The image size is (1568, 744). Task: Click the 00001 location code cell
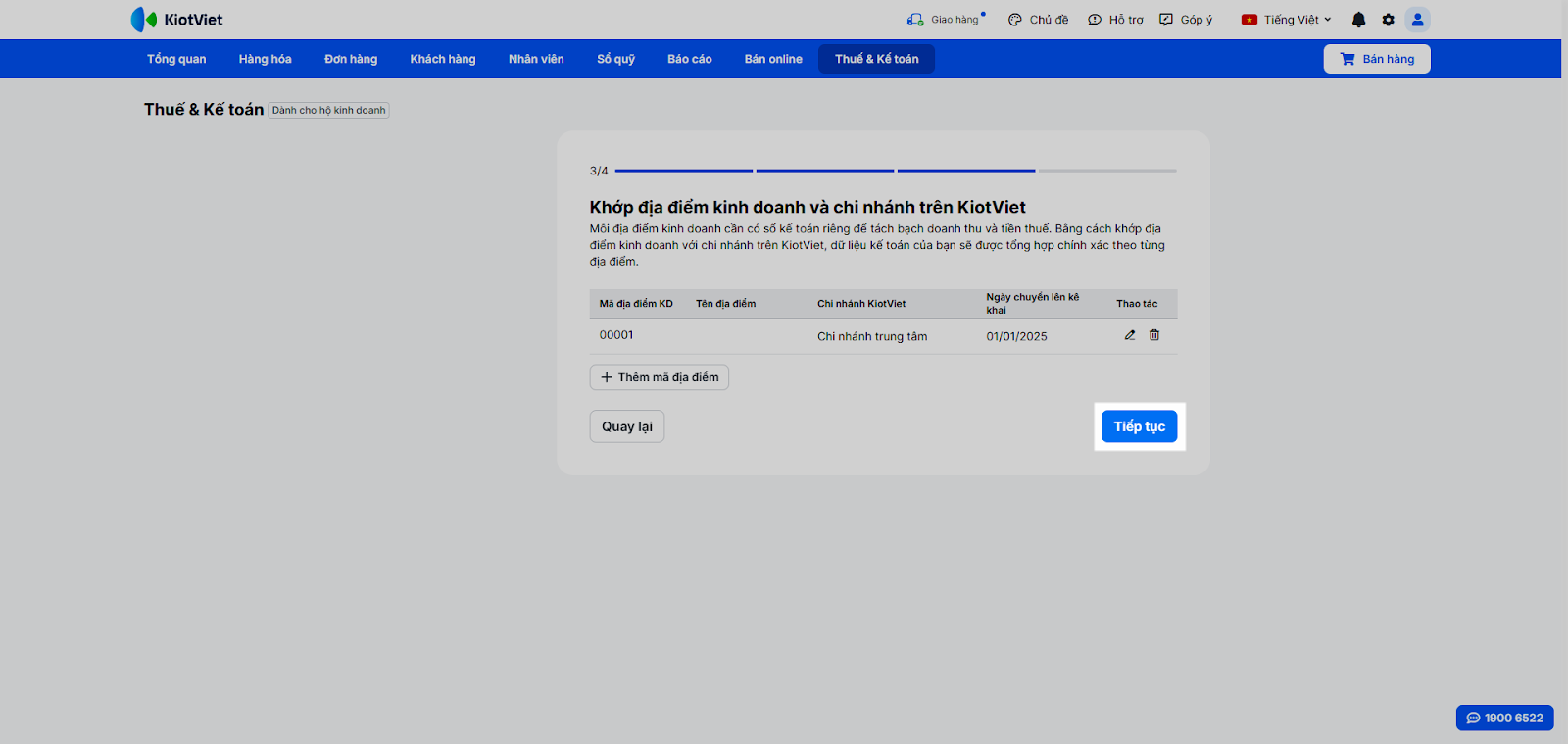pos(616,335)
